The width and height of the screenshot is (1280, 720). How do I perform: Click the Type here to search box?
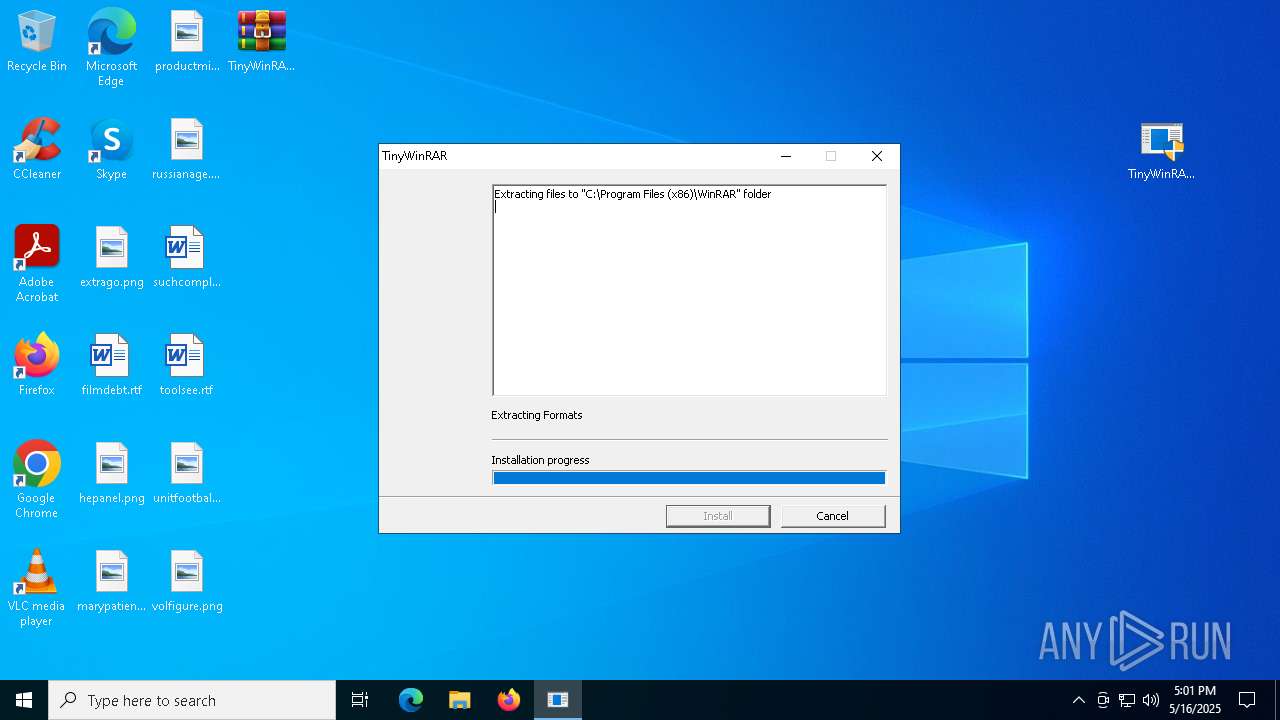coord(192,700)
